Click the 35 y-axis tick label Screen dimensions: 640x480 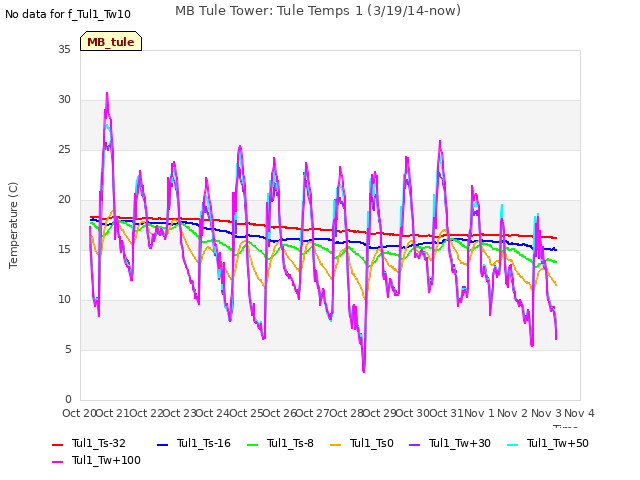(x=64, y=49)
